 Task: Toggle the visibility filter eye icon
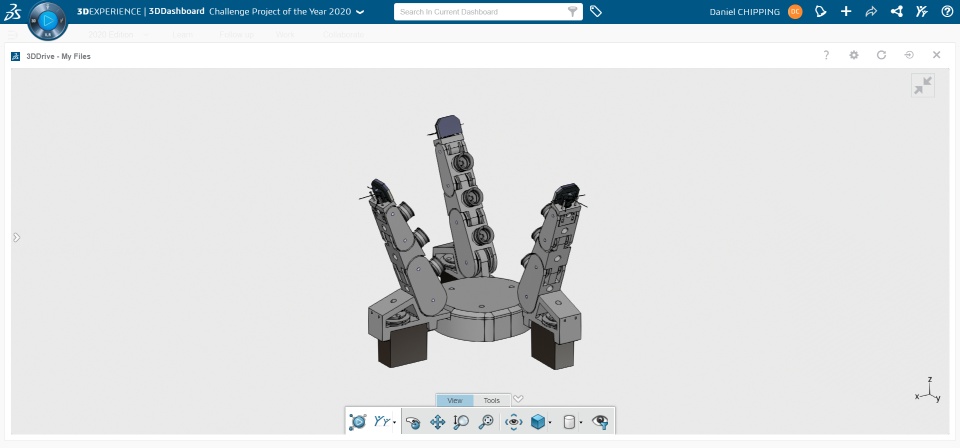tap(600, 422)
